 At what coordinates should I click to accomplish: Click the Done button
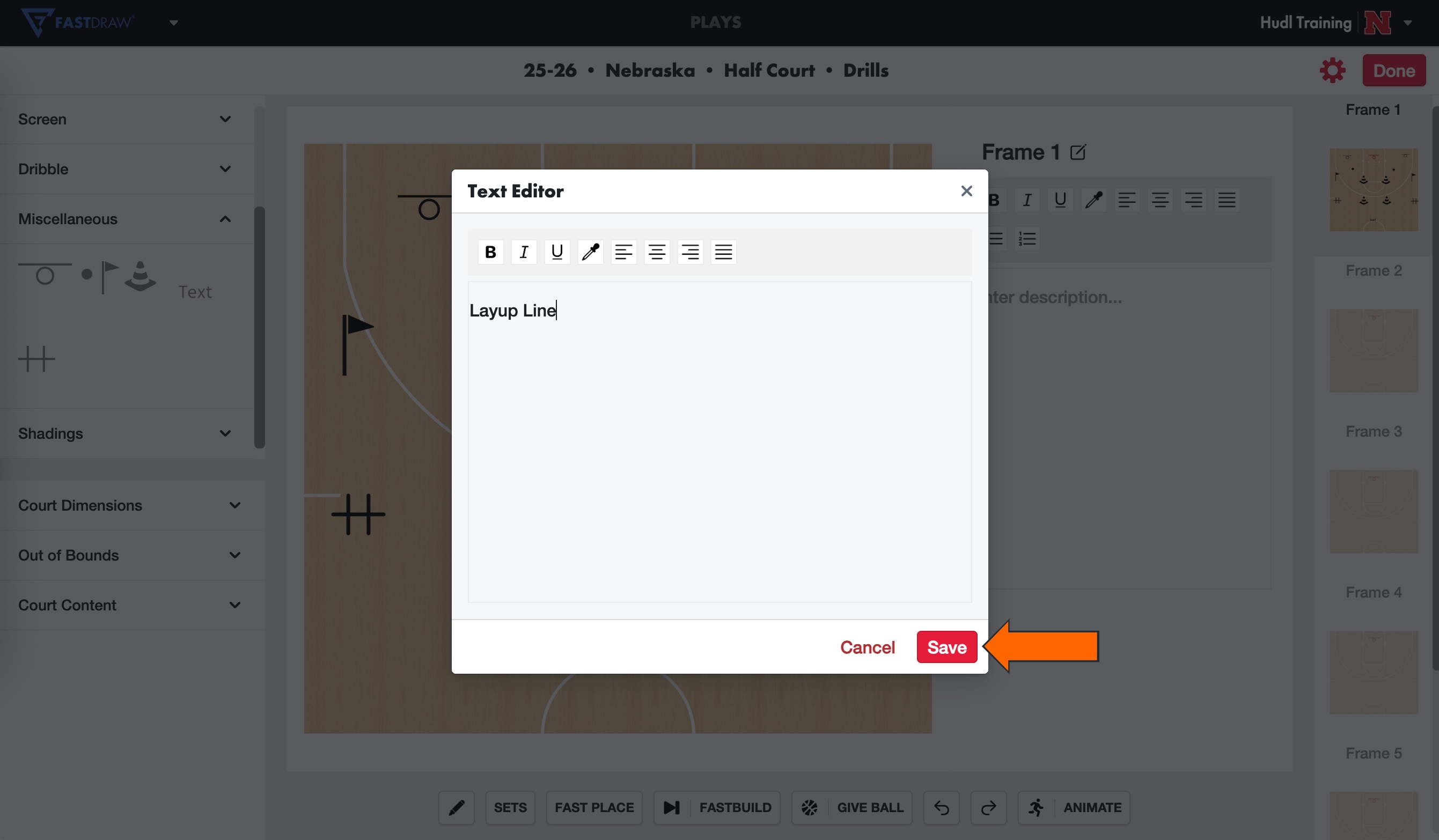[1393, 70]
